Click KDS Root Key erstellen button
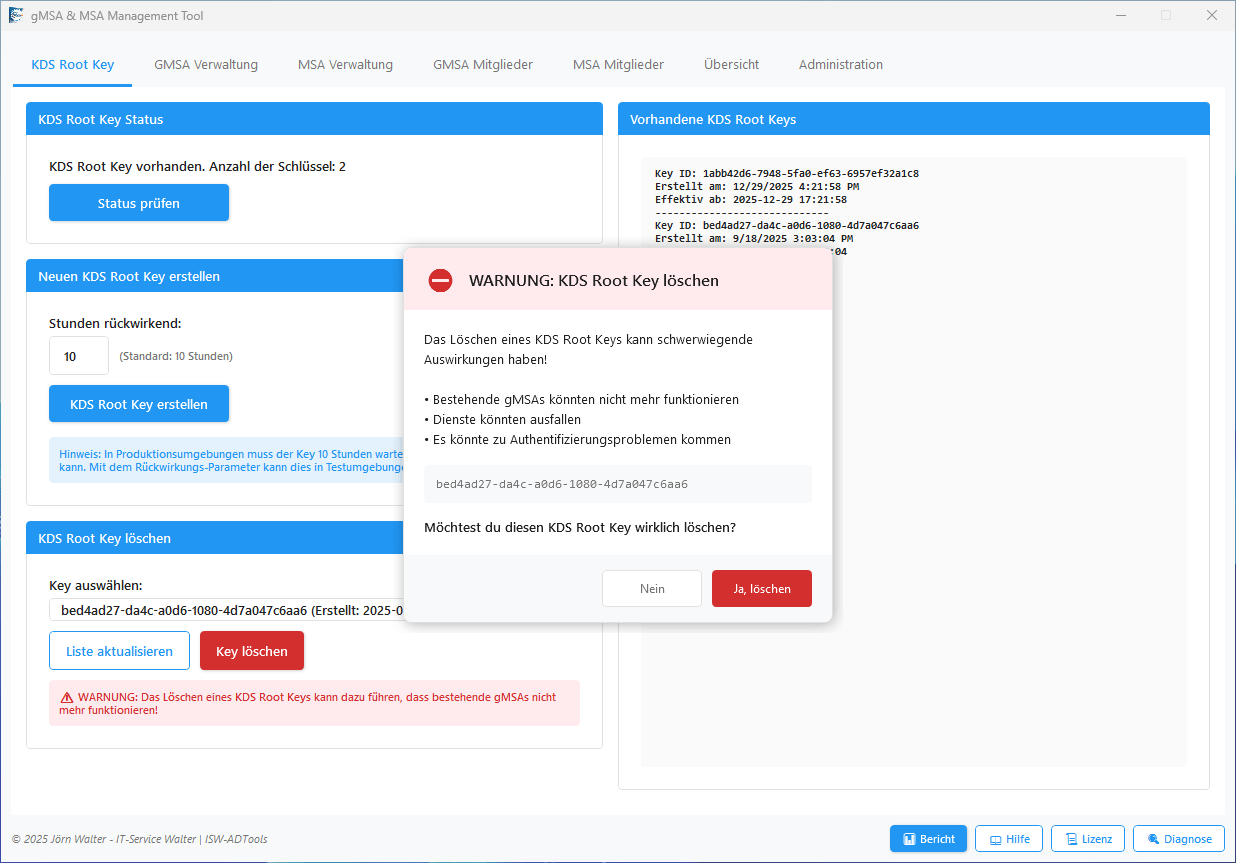The image size is (1236, 863). coord(139,405)
